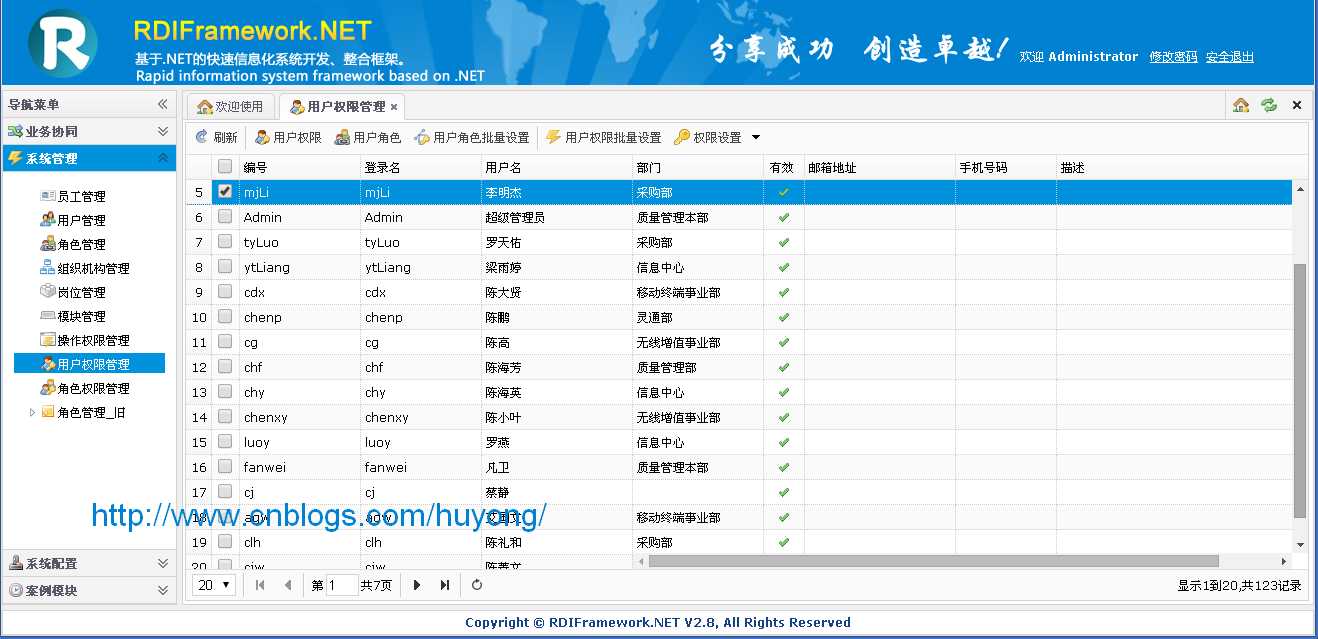
Task: Open 用户角色 user role toolbar item
Action: 368,137
